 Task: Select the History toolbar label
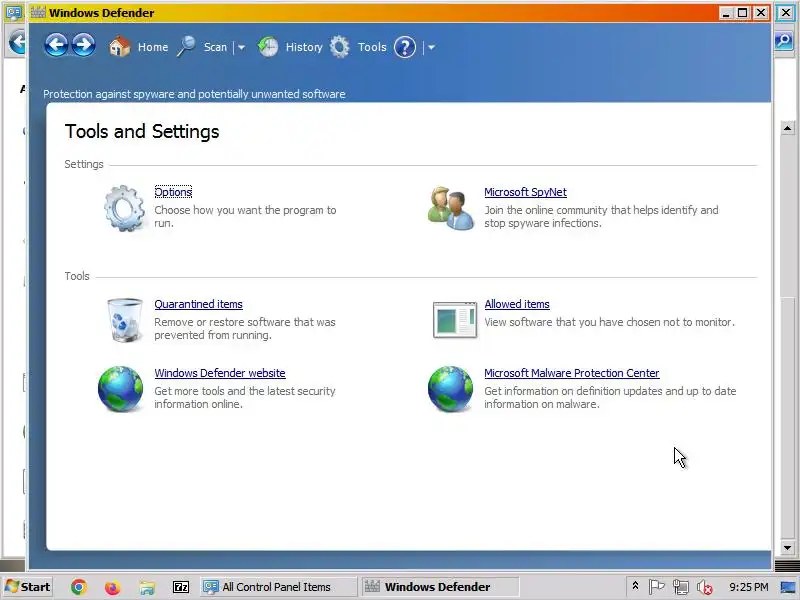click(304, 47)
